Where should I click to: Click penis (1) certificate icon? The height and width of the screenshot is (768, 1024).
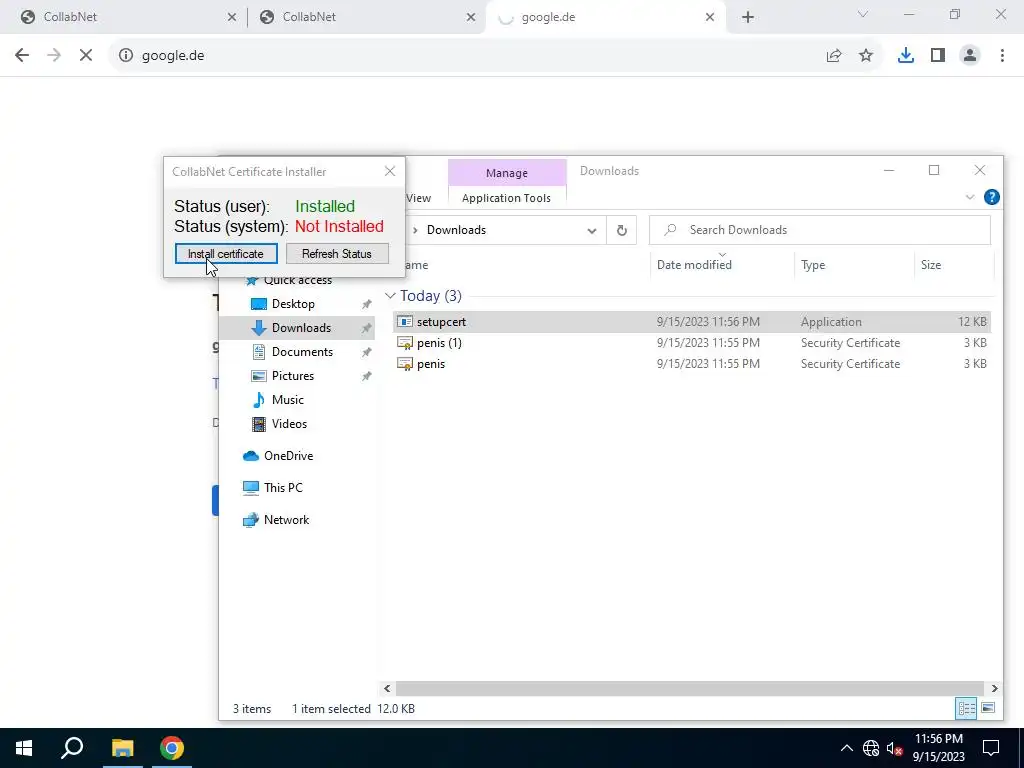point(405,343)
